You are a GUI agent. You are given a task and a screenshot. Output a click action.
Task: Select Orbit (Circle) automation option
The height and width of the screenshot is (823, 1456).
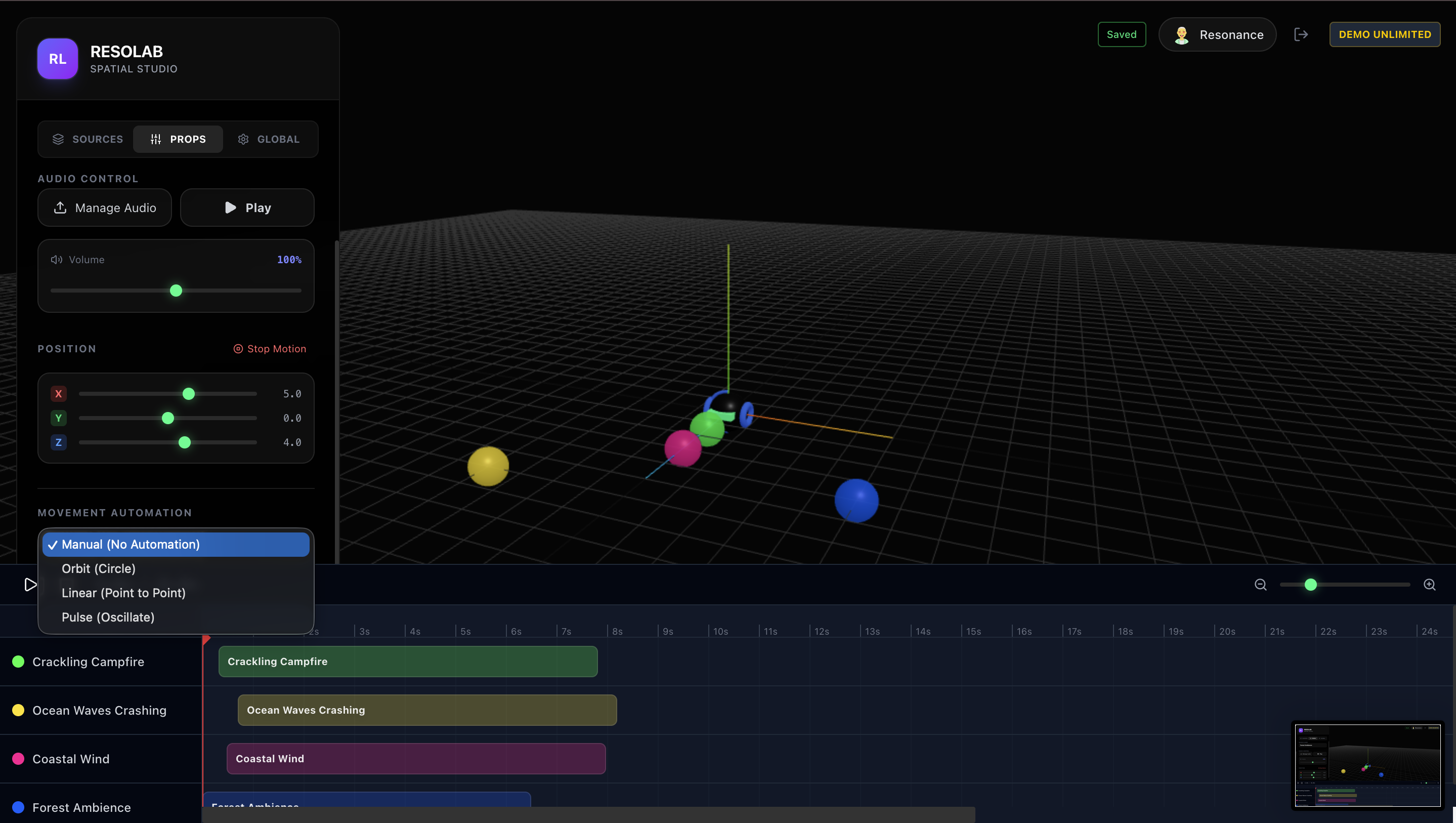[x=98, y=568]
